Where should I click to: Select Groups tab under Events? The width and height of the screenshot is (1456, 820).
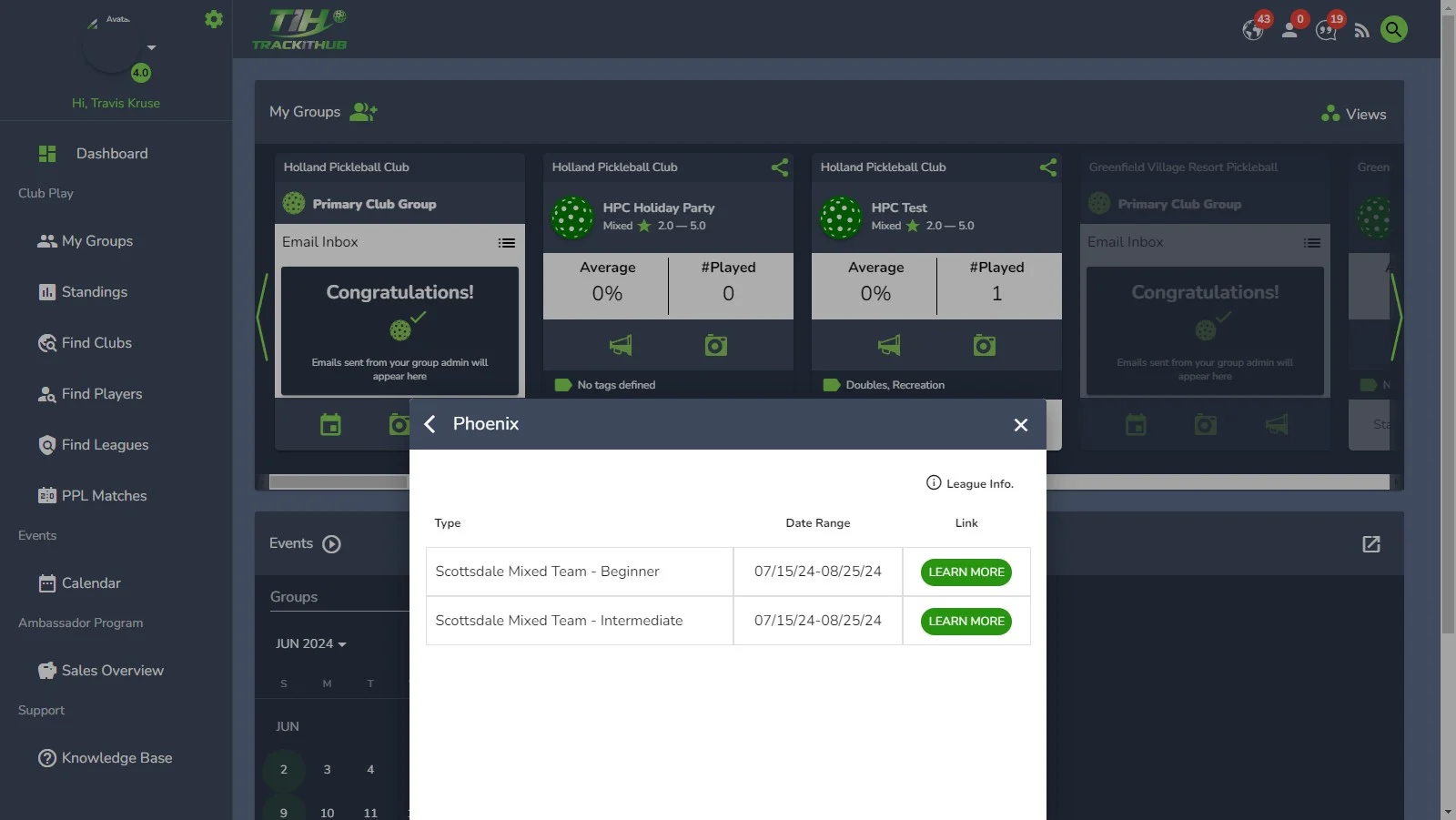(x=294, y=597)
